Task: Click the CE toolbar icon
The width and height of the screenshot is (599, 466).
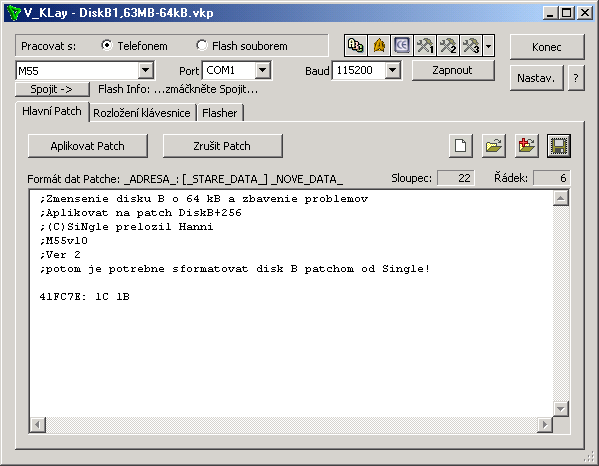Action: 402,46
